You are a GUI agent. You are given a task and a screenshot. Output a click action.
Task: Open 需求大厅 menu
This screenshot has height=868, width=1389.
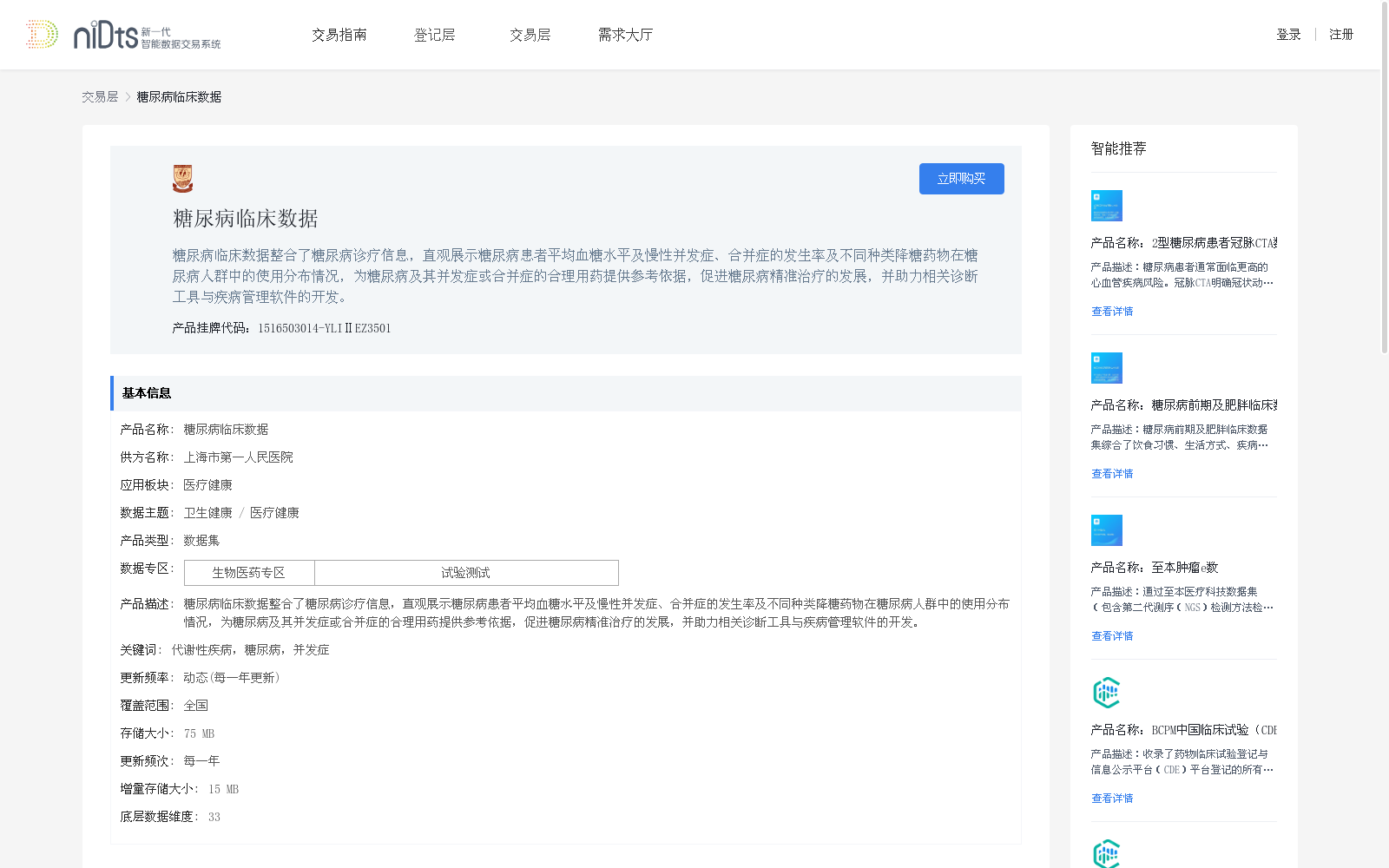(626, 35)
